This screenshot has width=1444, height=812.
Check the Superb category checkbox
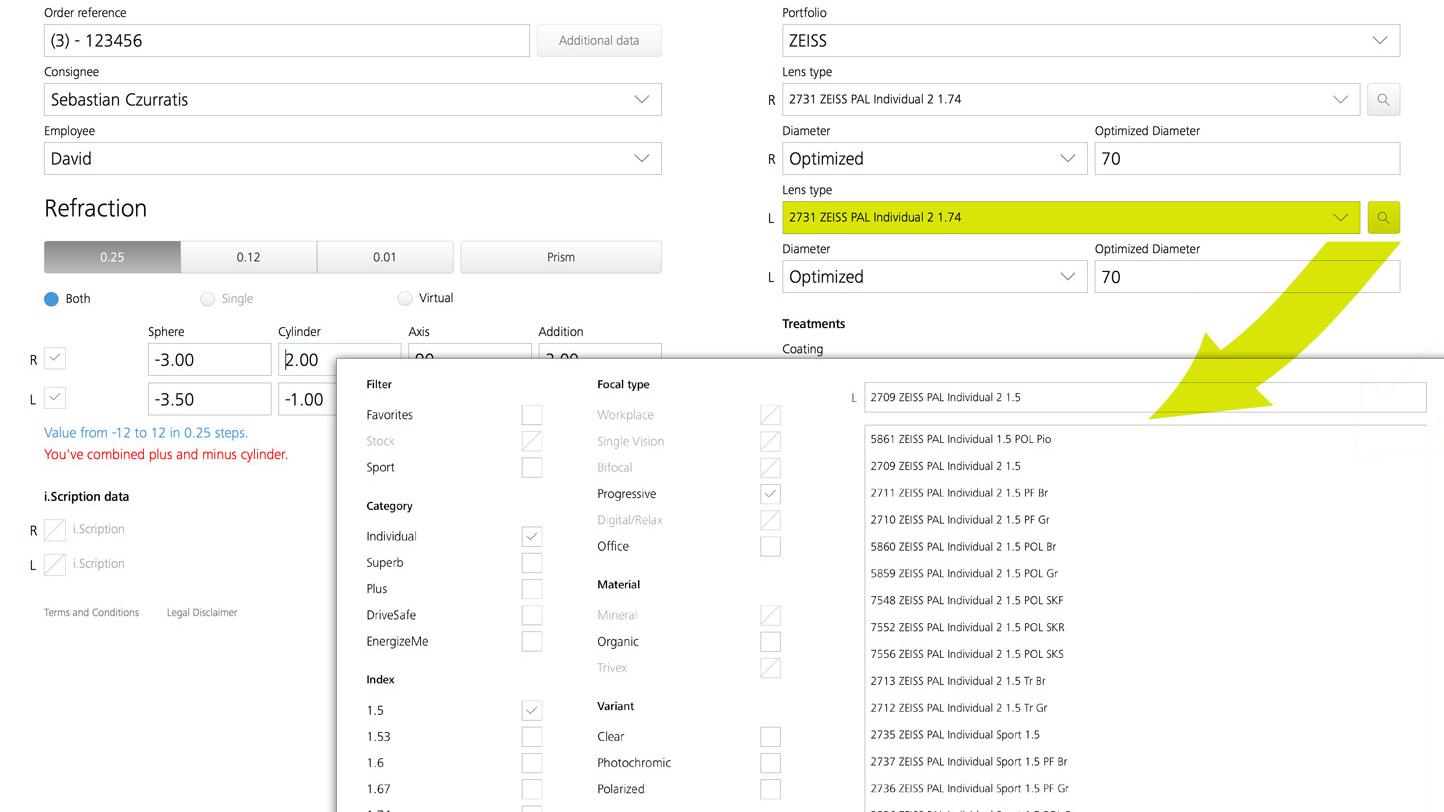(532, 563)
